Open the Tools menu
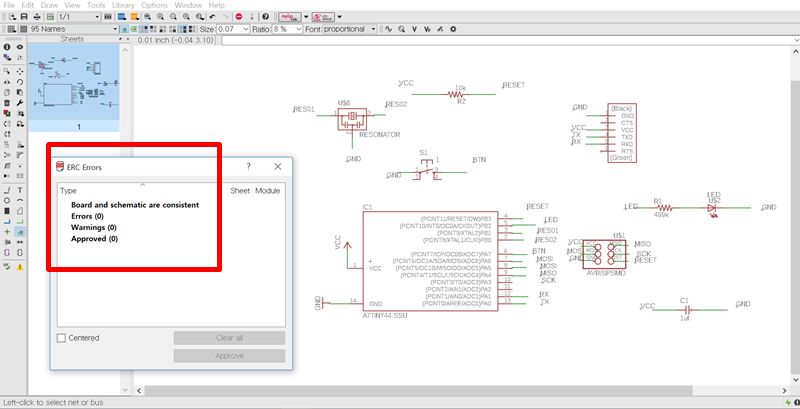 click(x=96, y=5)
